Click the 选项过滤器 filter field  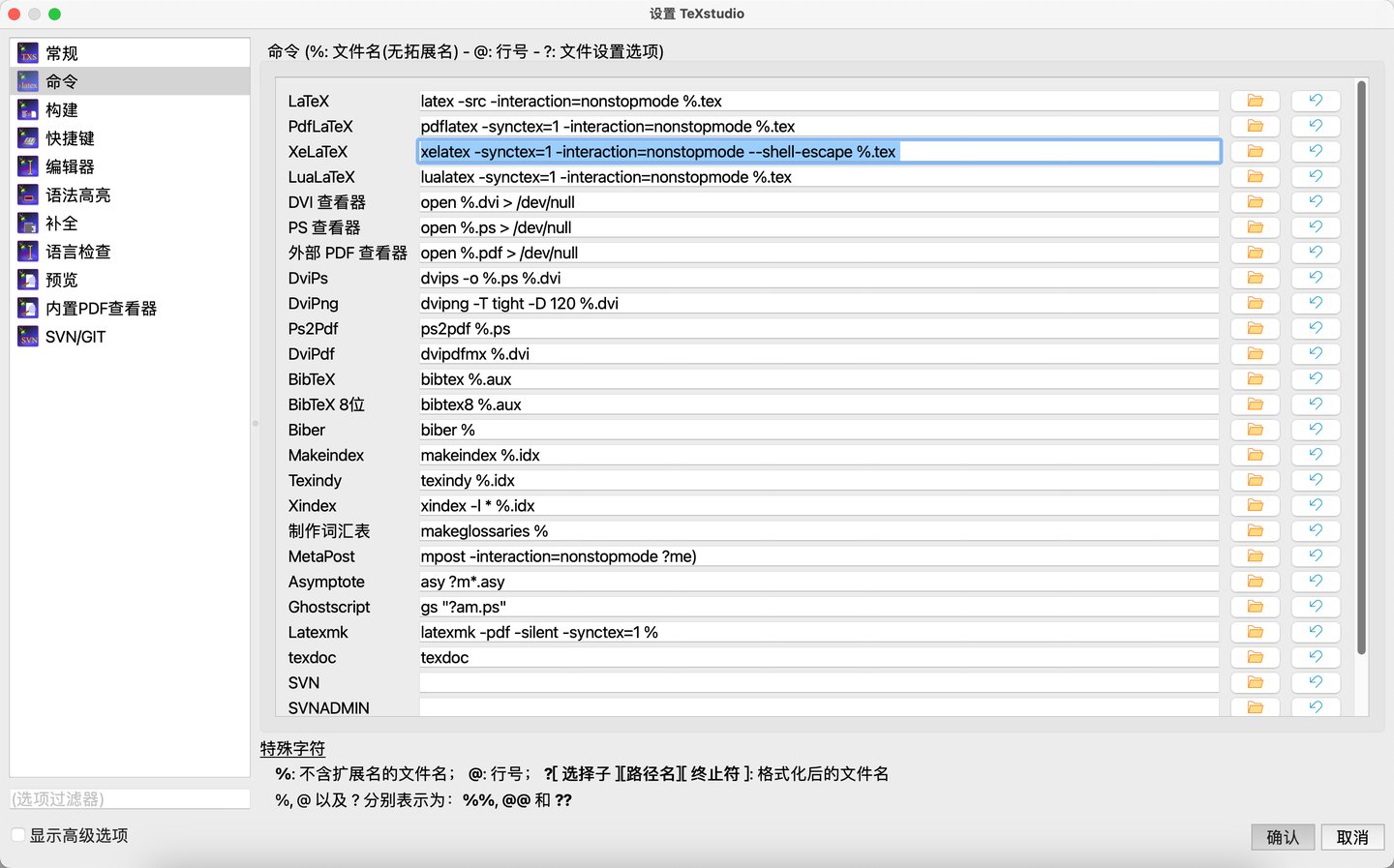129,798
